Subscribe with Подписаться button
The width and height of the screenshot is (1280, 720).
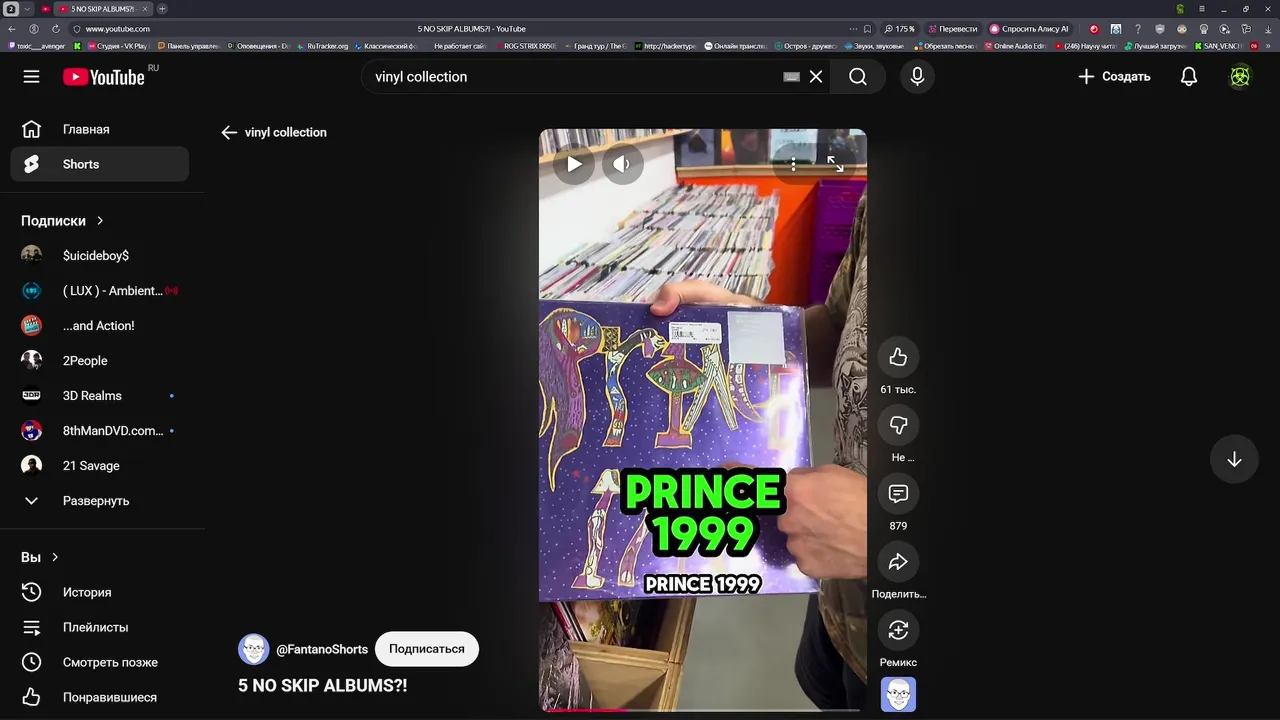tap(427, 649)
